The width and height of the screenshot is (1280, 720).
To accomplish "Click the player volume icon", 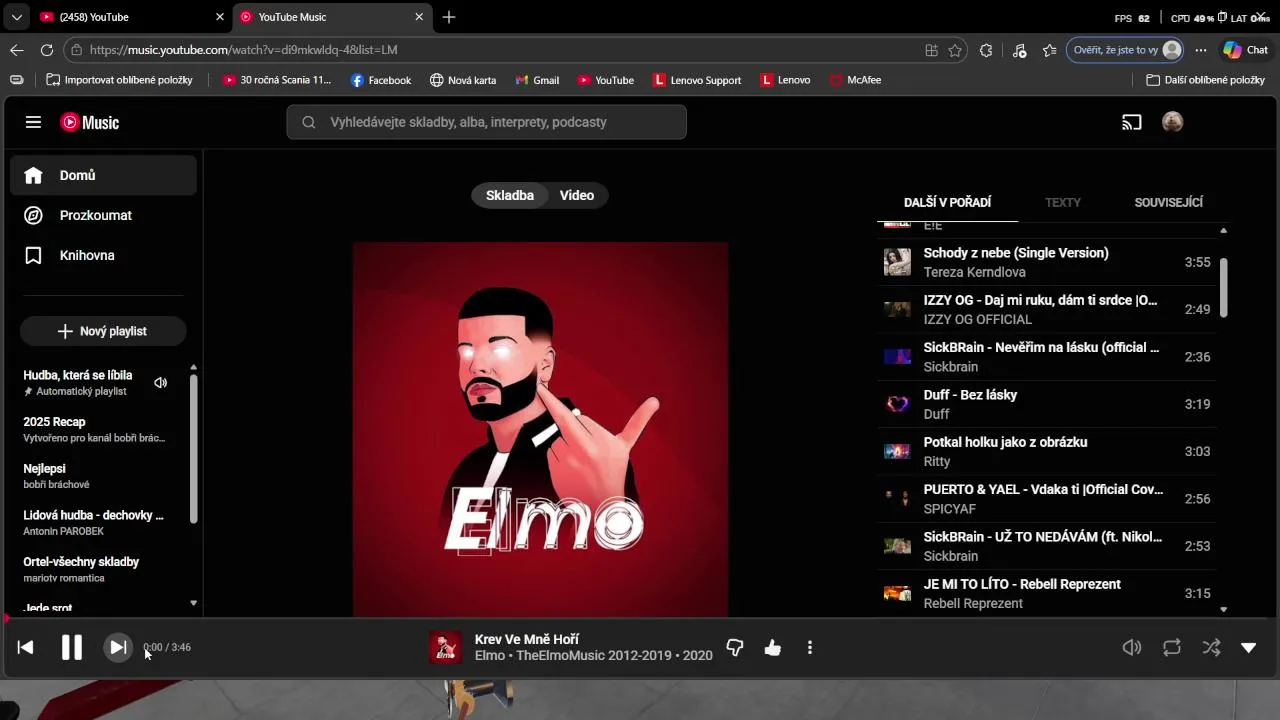I will coord(1132,647).
